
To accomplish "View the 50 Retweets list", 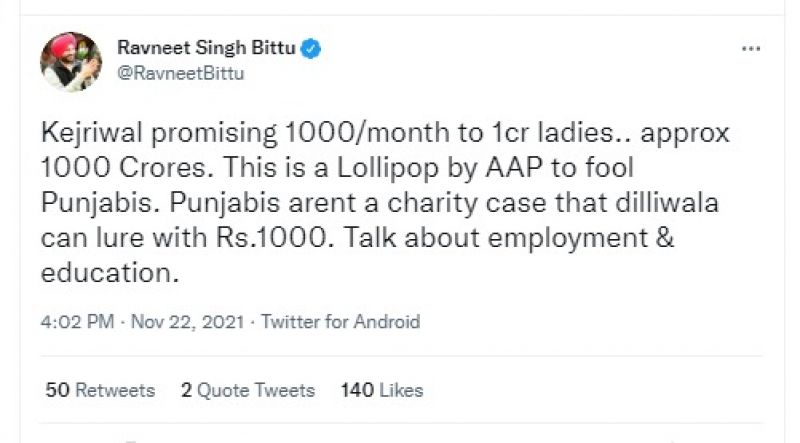I will (101, 390).
